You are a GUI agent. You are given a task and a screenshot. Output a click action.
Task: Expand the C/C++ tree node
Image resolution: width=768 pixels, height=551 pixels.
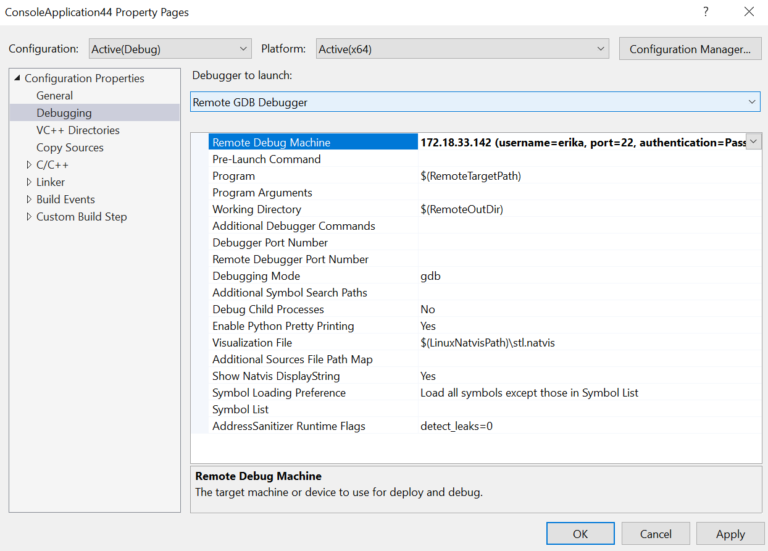29,165
